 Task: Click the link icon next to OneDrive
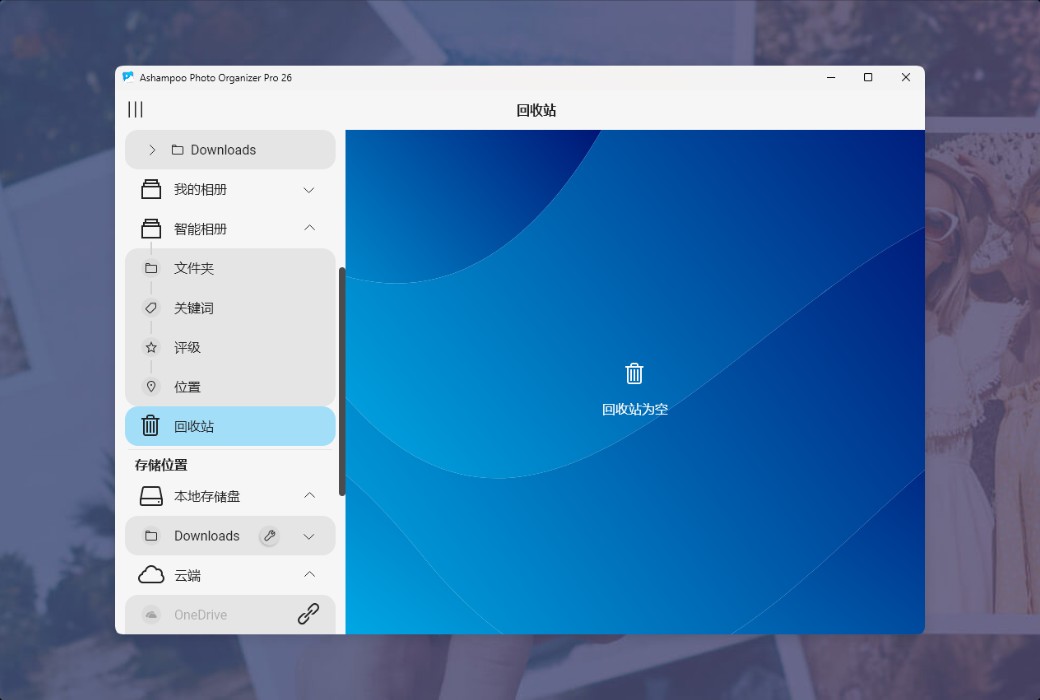pos(311,614)
